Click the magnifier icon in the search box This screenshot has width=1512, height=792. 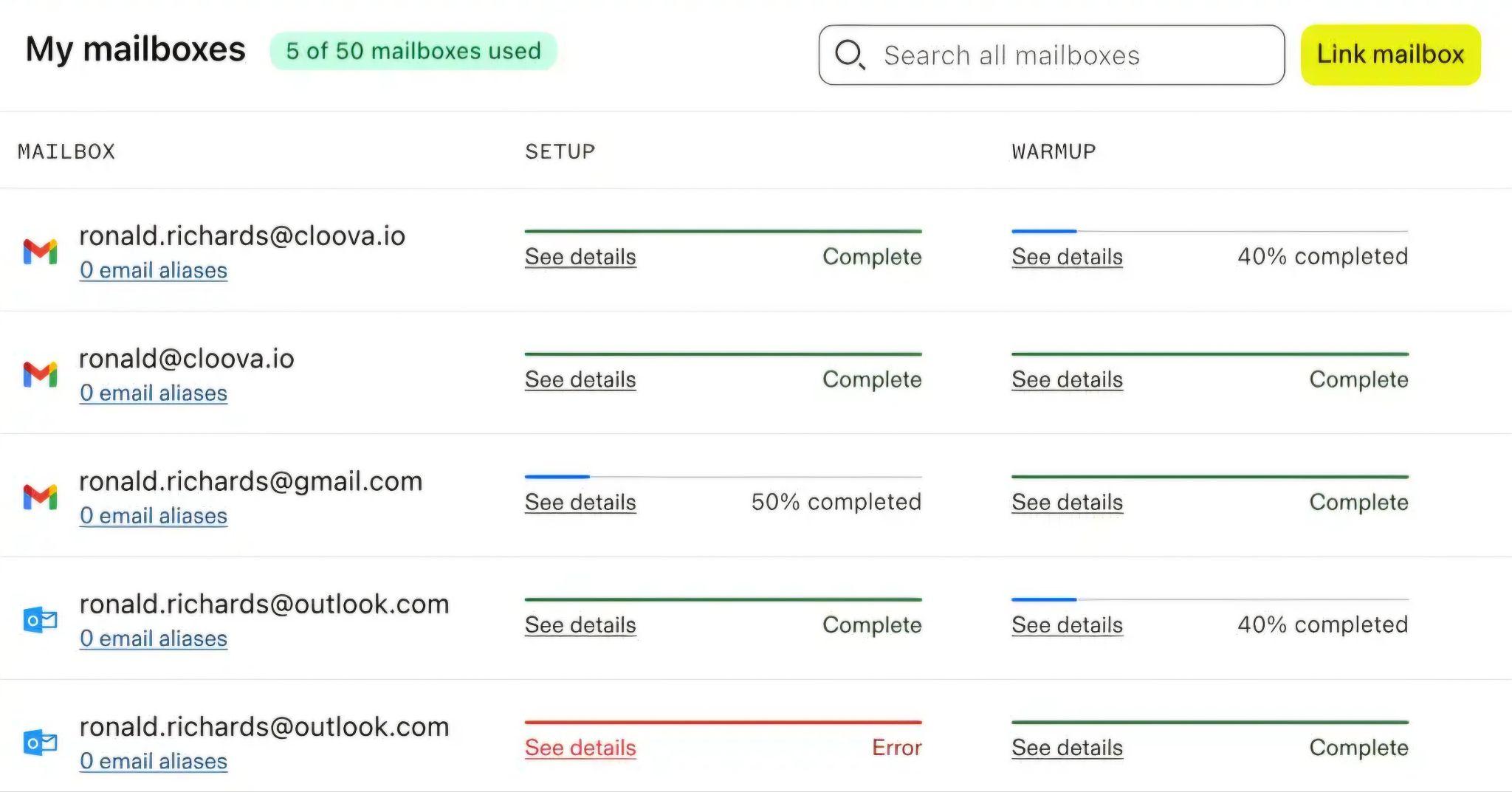click(850, 55)
